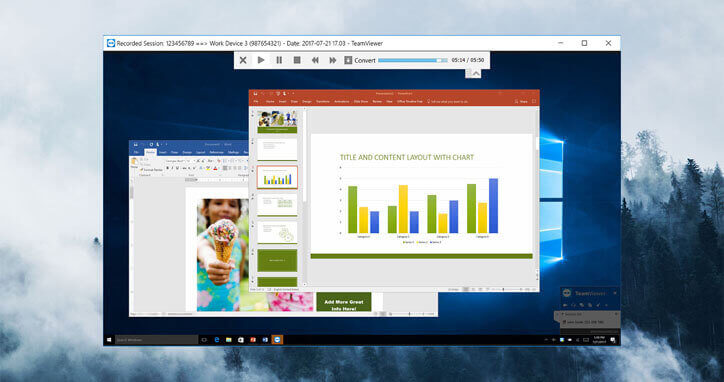The height and width of the screenshot is (382, 724).
Task: Click the Search Windows taskbar field
Action: (x=157, y=340)
